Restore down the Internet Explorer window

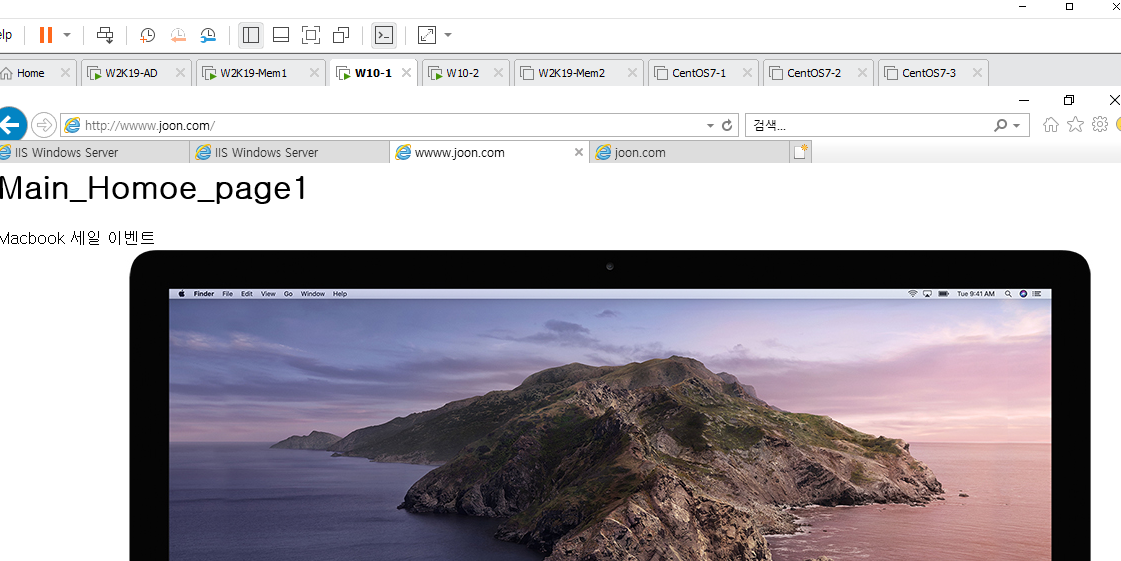1069,100
